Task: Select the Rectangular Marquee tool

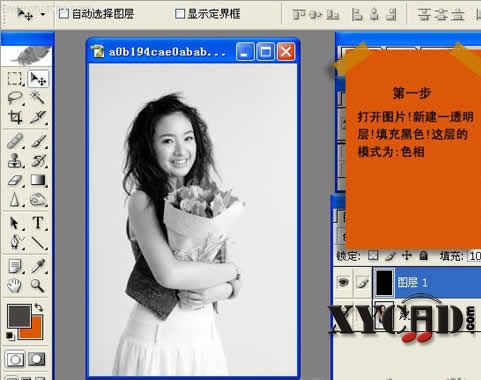Action: (15, 79)
